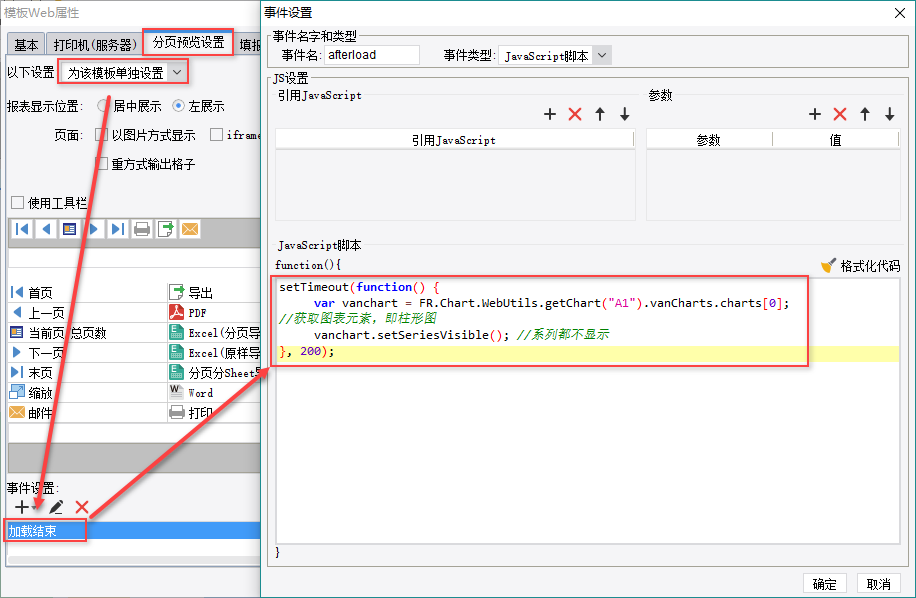The height and width of the screenshot is (598, 916).
Task: Toggle 重方式输出格子 checkbox
Action: coord(102,164)
